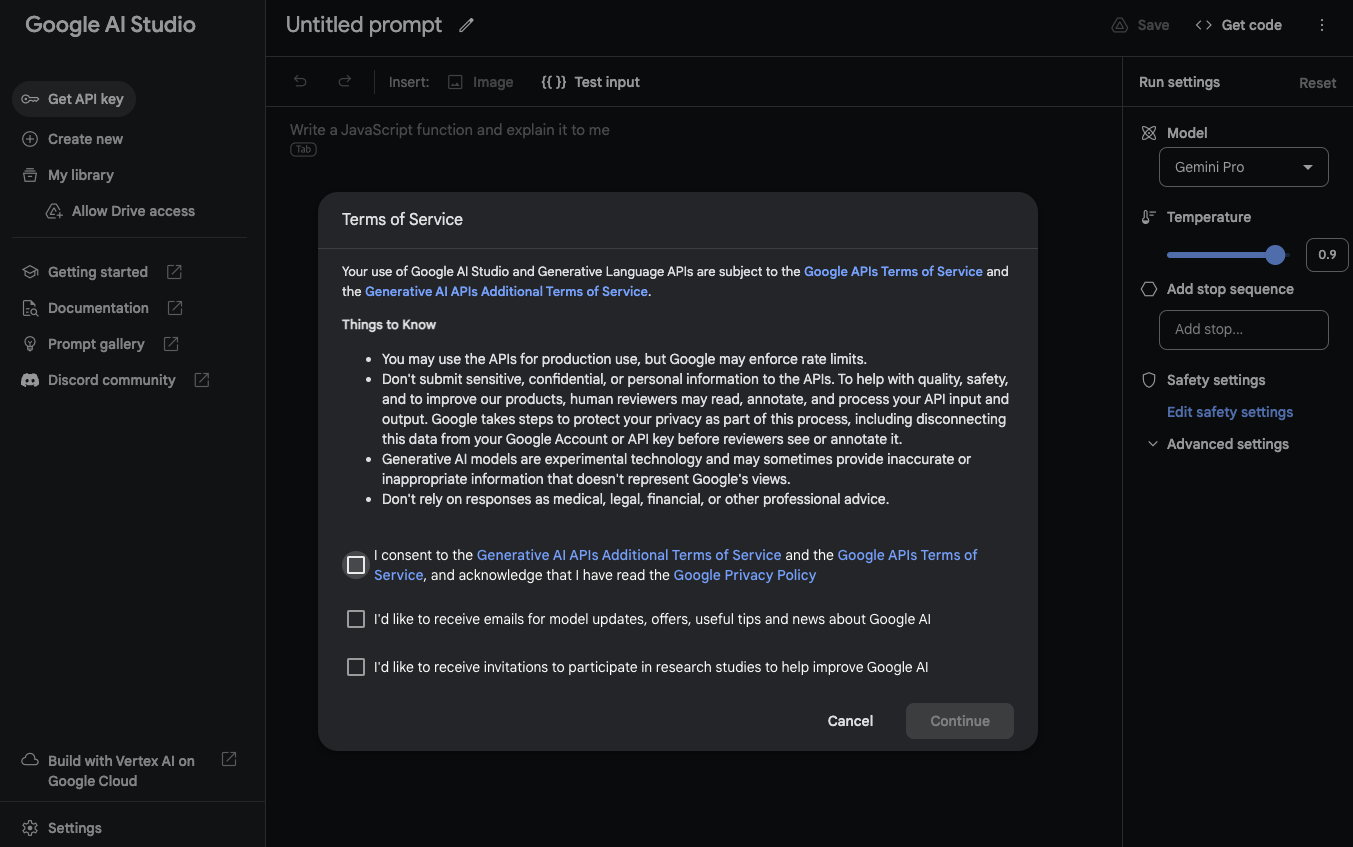Expand Advanced settings chevron
The image size is (1353, 847).
1153,444
